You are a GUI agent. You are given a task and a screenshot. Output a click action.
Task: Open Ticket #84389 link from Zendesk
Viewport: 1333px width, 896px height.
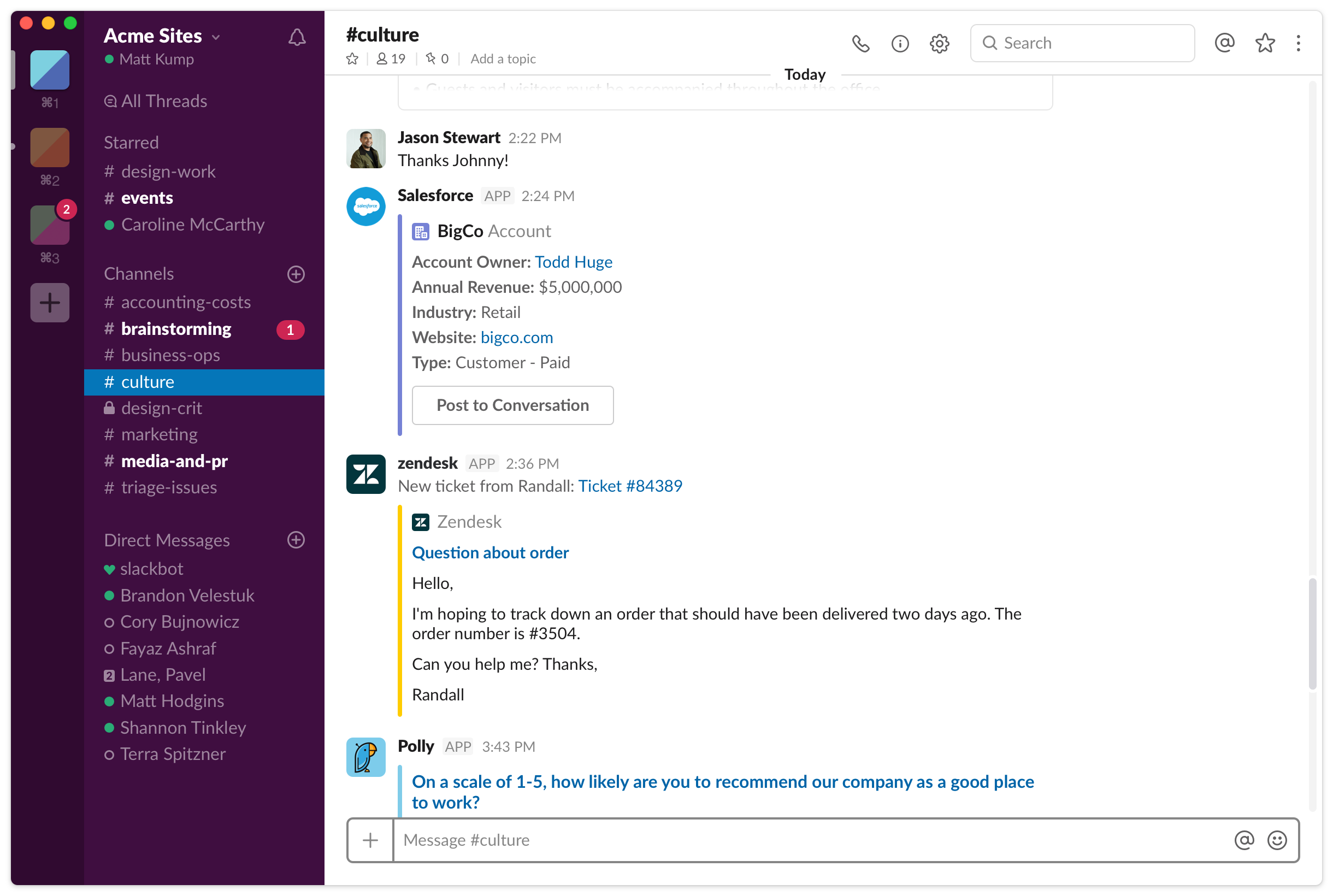[630, 486]
